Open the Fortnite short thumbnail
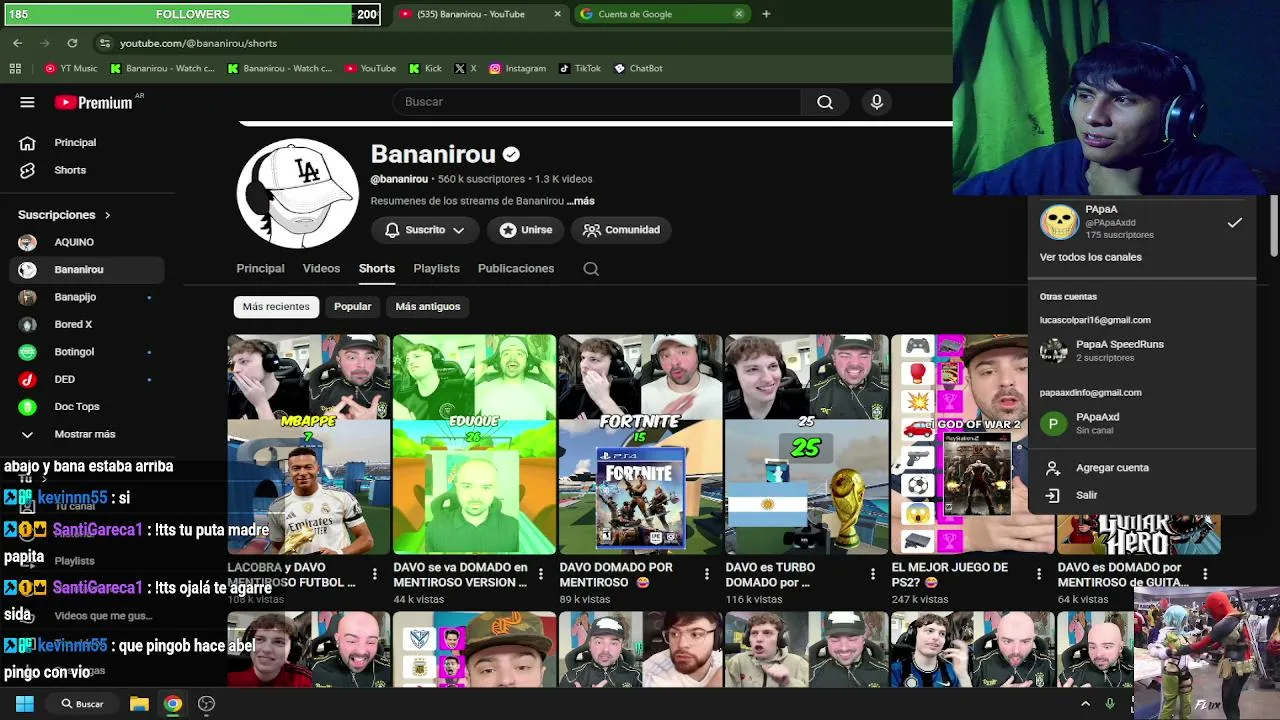1280x720 pixels. point(640,444)
